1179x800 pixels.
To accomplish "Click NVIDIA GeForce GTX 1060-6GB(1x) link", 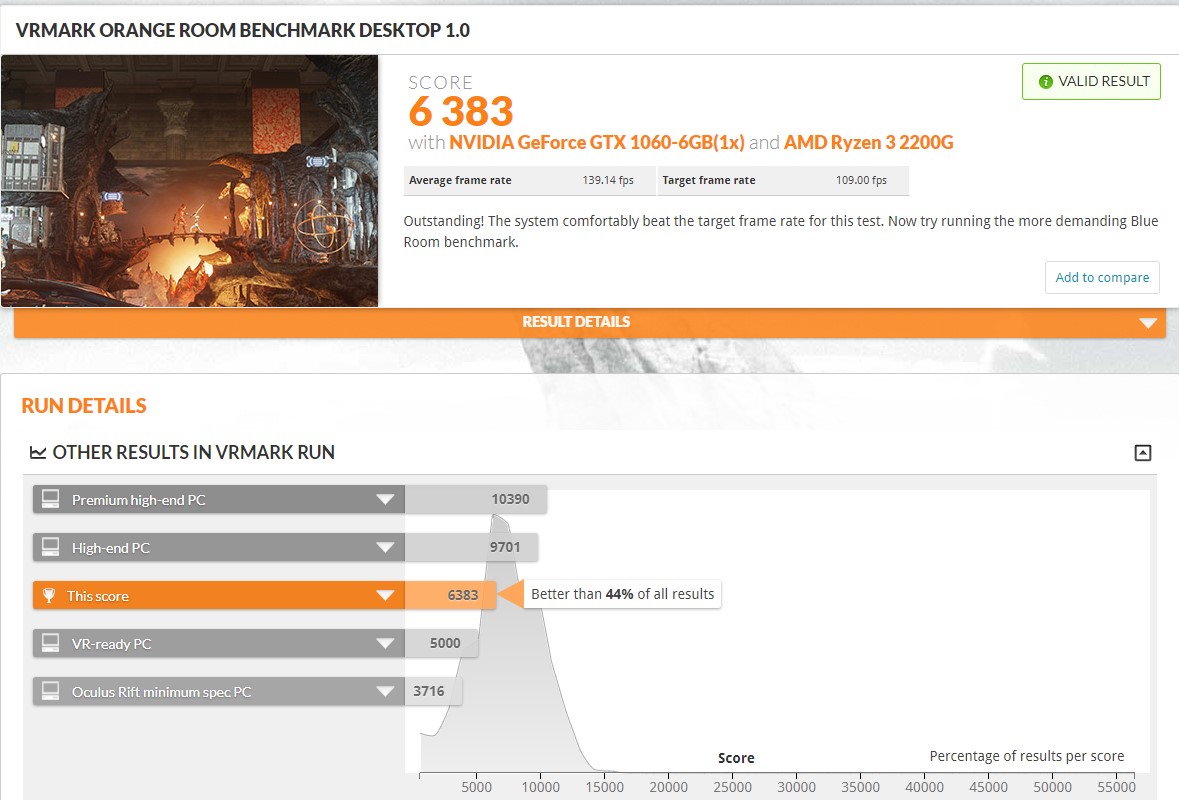I will pyautogui.click(x=597, y=142).
